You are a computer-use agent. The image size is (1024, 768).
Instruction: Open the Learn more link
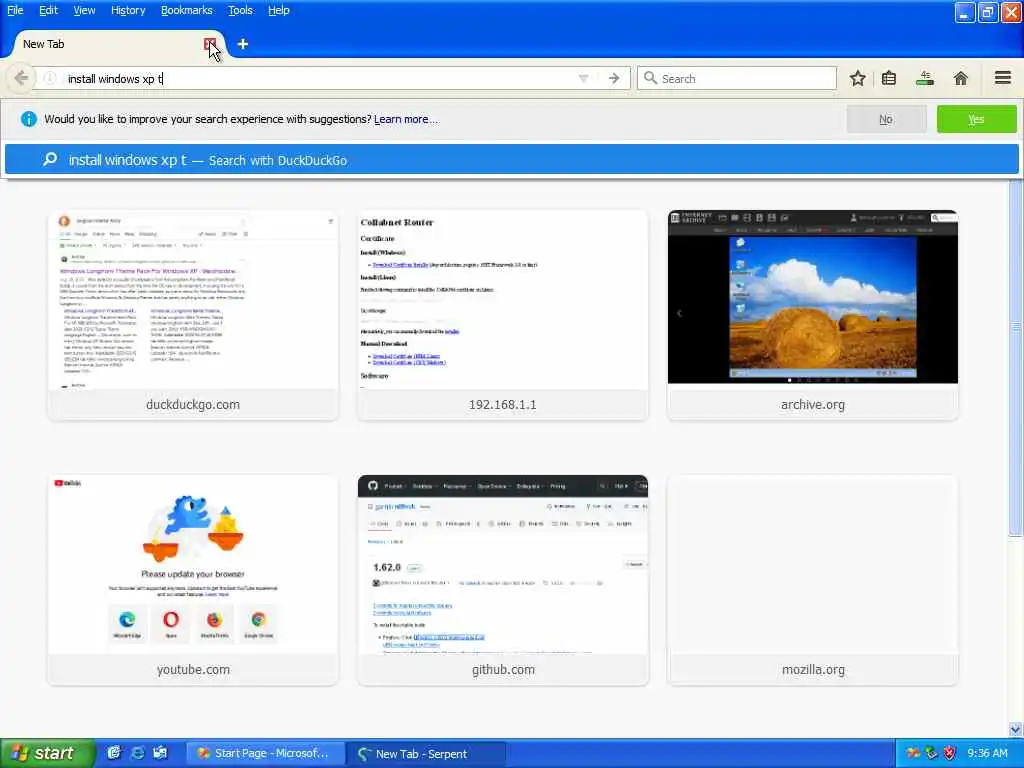pyautogui.click(x=406, y=120)
